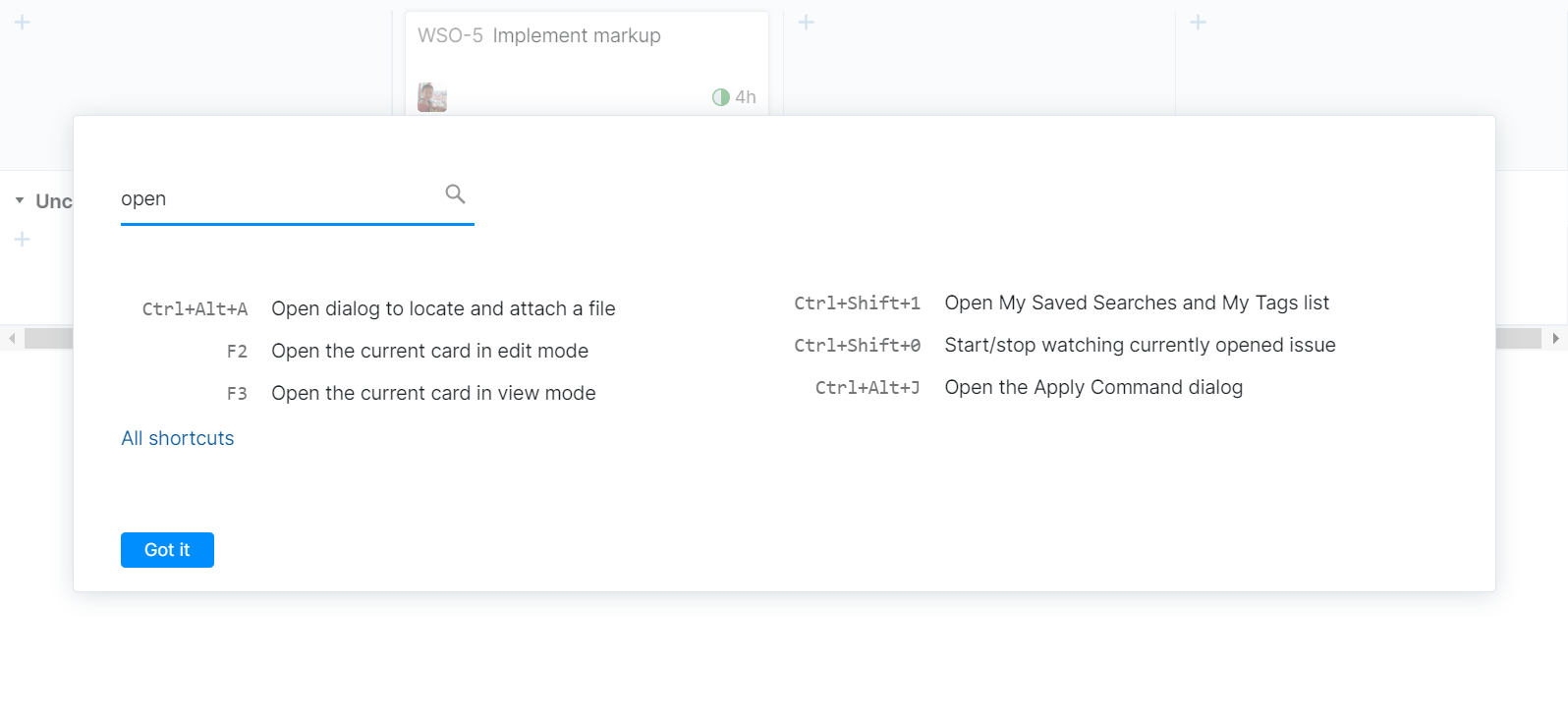
Task: Select the Start/stop watching issue shortcut entry
Action: 1140,345
